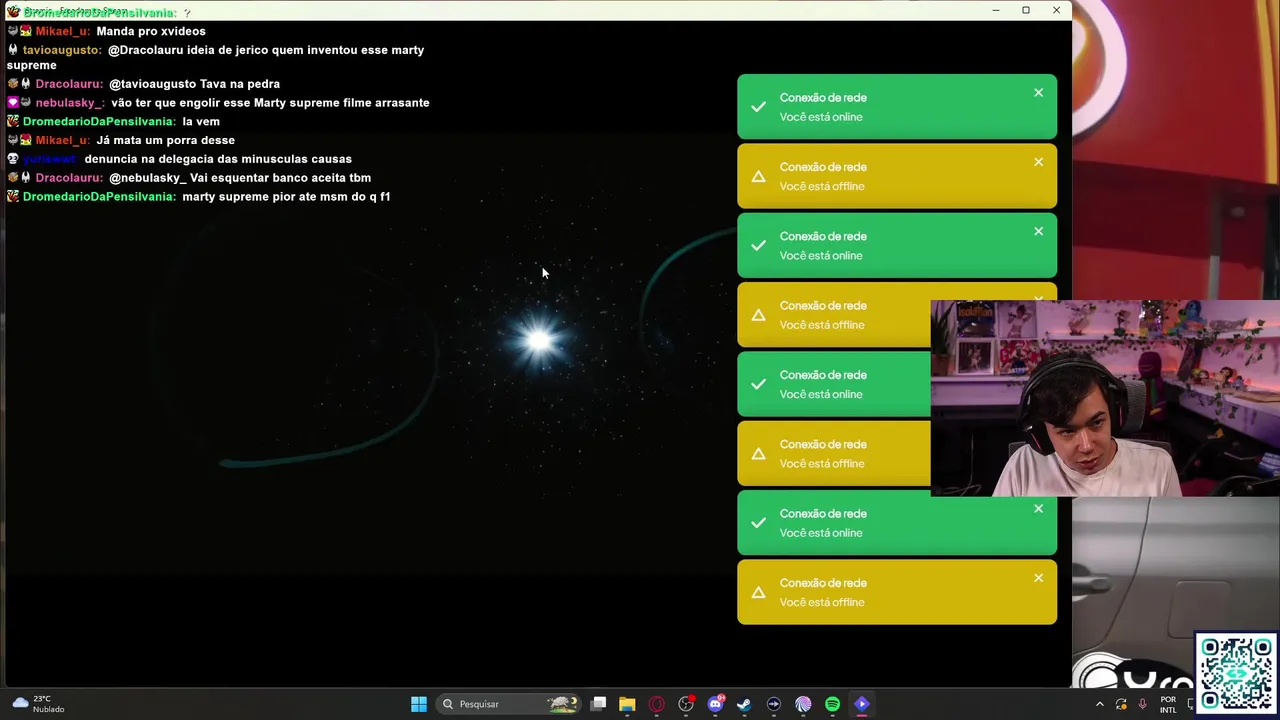
Task: Click checkmark icon in topmost online notification
Action: [758, 107]
